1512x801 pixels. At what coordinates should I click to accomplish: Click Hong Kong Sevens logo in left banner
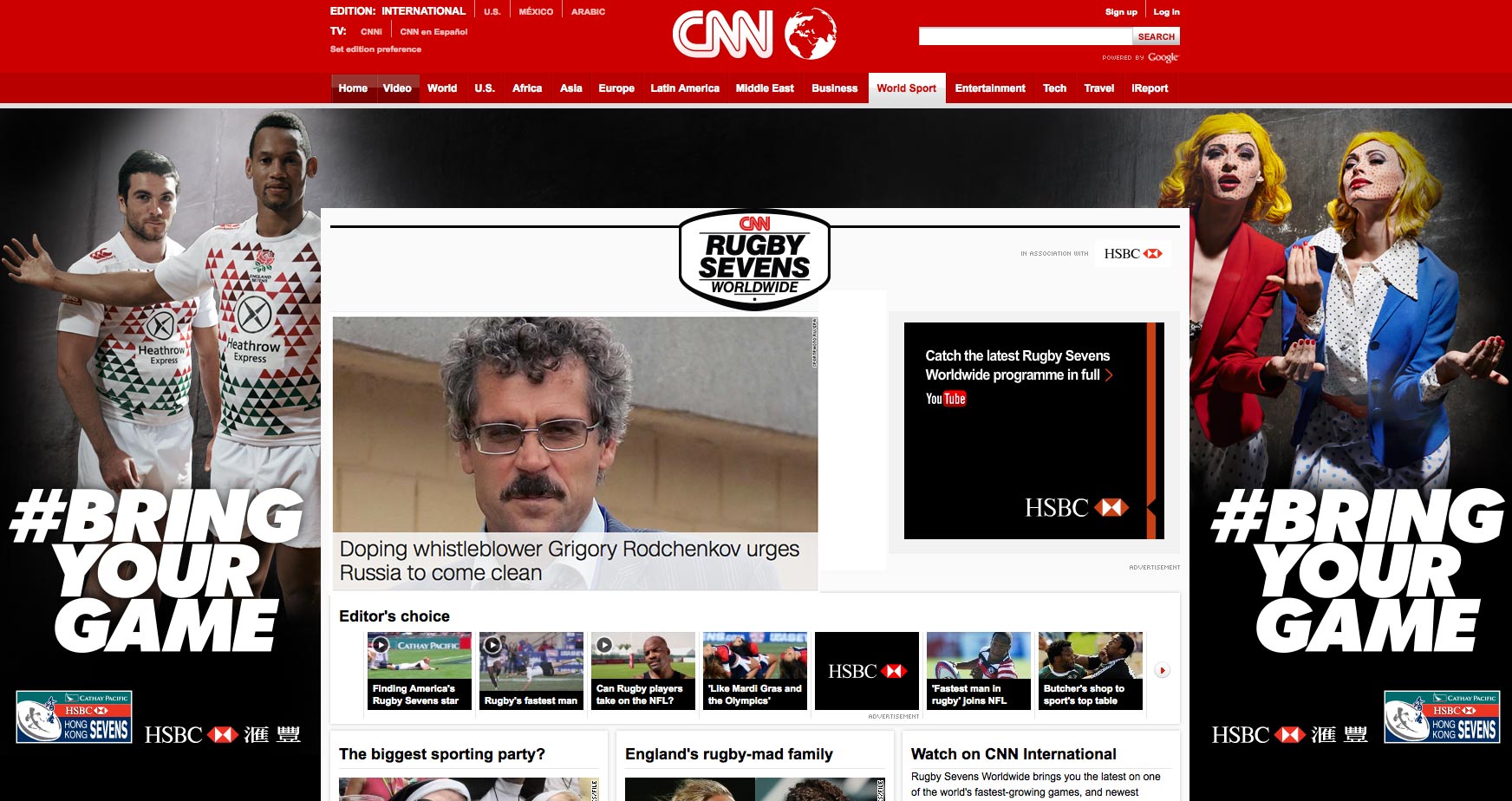(74, 717)
